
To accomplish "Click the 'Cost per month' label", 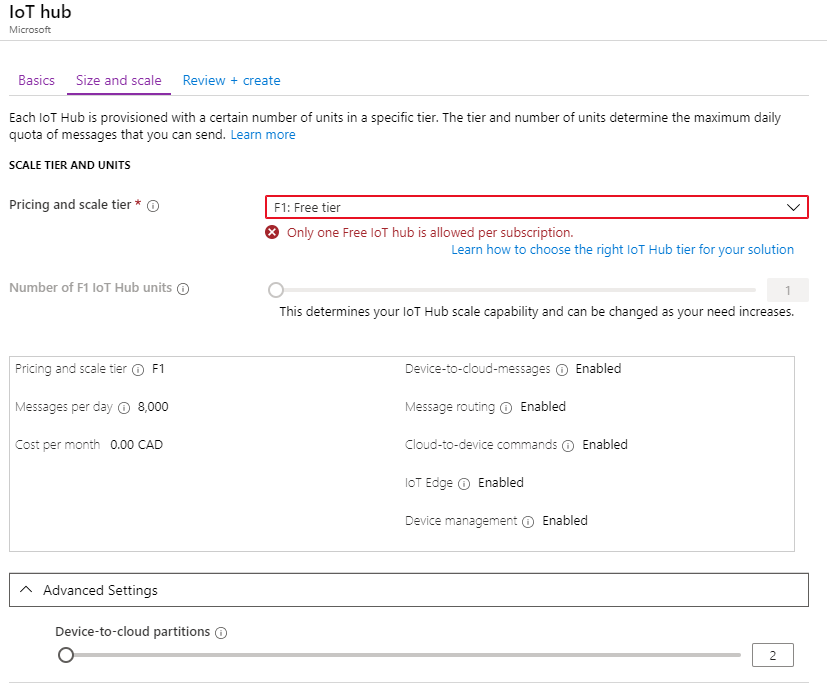I will (57, 445).
